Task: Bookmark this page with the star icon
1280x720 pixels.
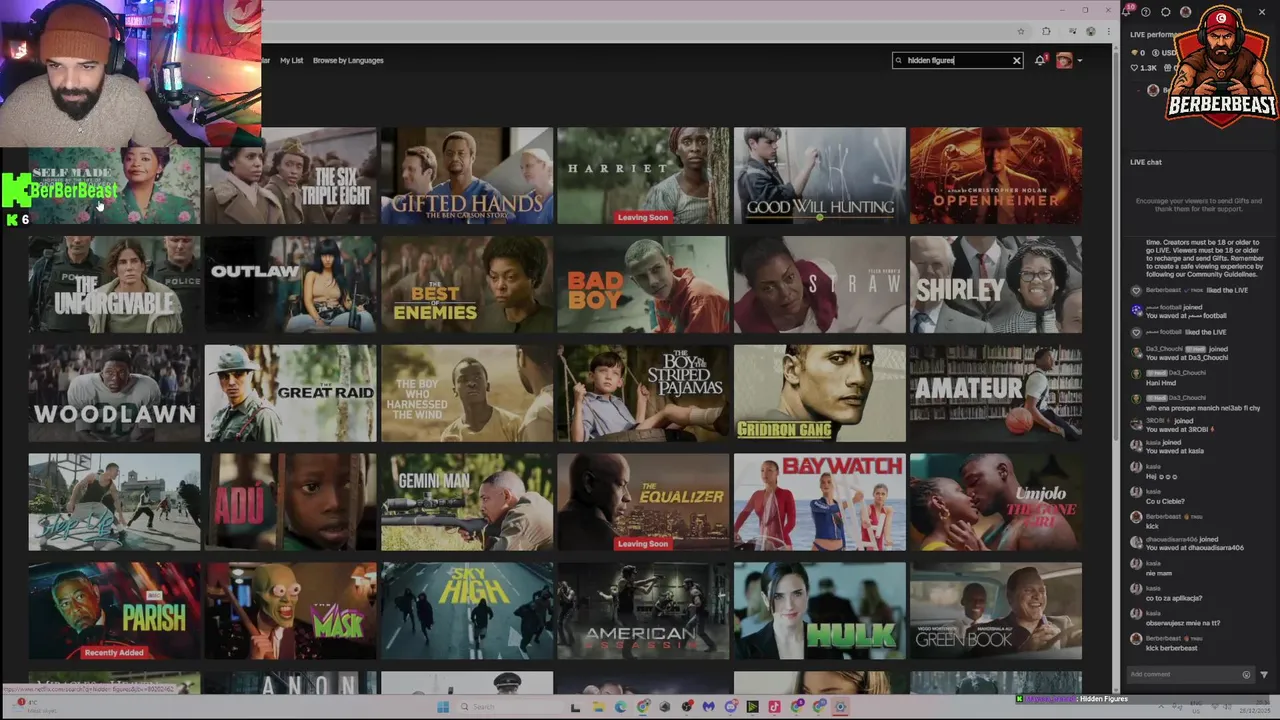Action: pyautogui.click(x=1020, y=31)
